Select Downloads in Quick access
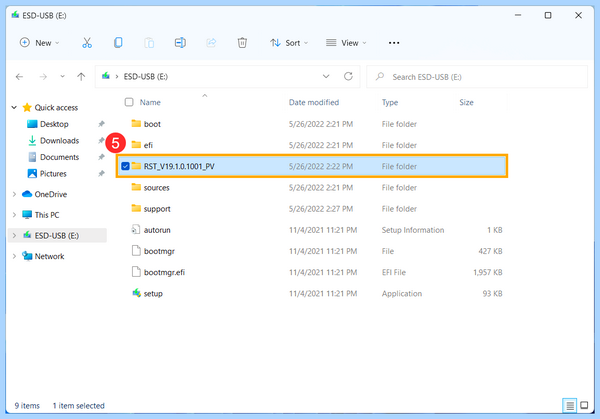 click(59, 140)
